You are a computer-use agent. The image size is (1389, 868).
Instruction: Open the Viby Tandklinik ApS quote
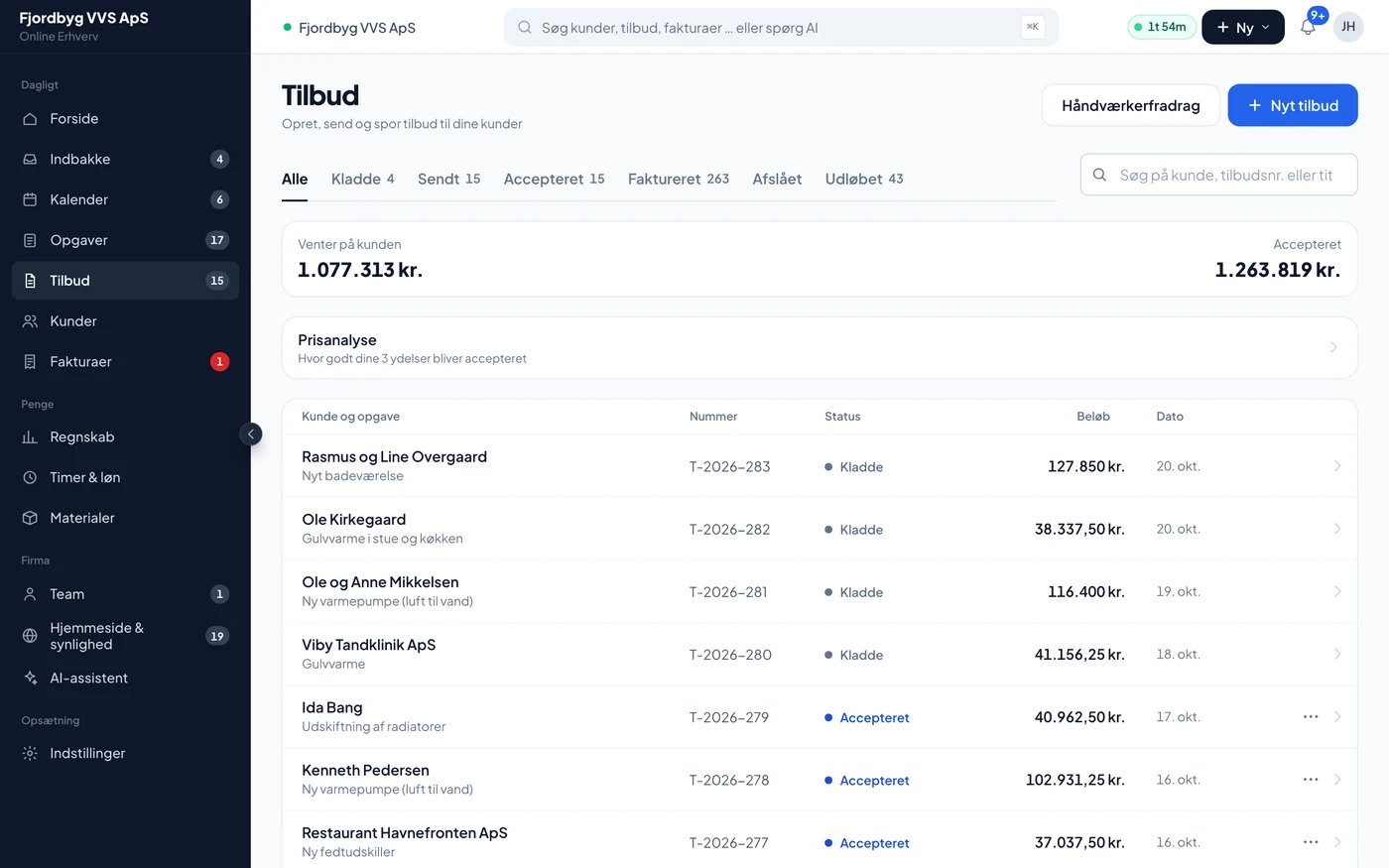point(820,654)
